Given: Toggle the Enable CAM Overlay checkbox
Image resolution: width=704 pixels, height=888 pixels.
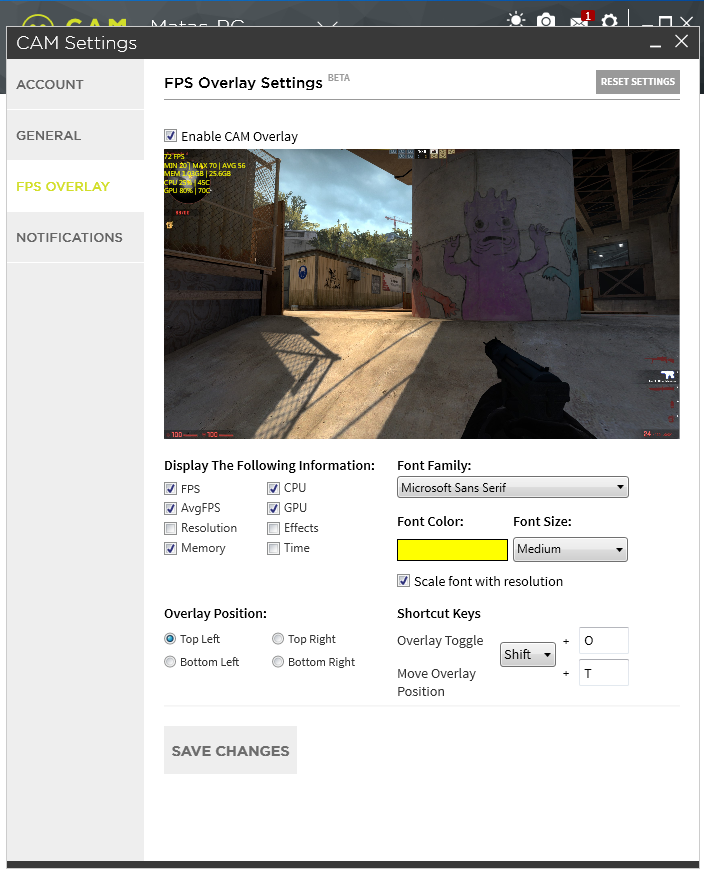Looking at the screenshot, I should 170,136.
